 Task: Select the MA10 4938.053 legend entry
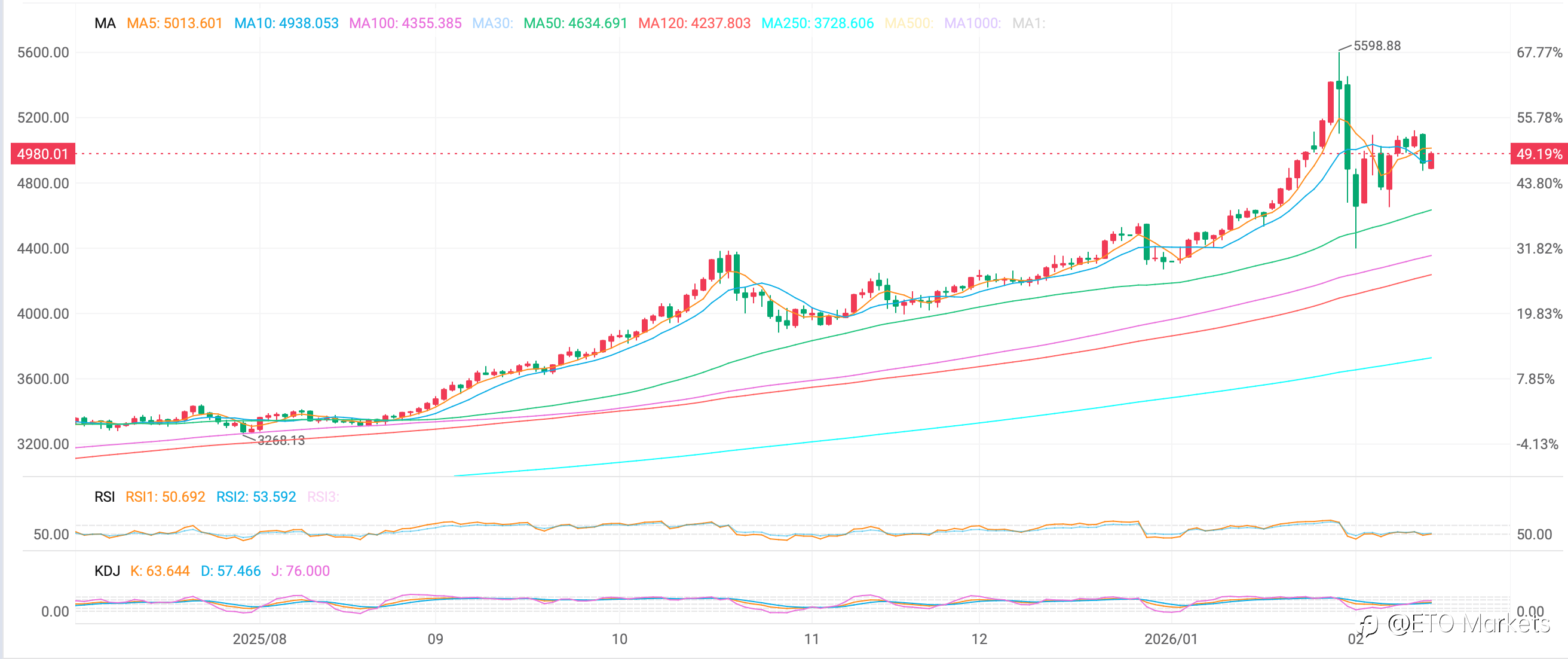[286, 23]
